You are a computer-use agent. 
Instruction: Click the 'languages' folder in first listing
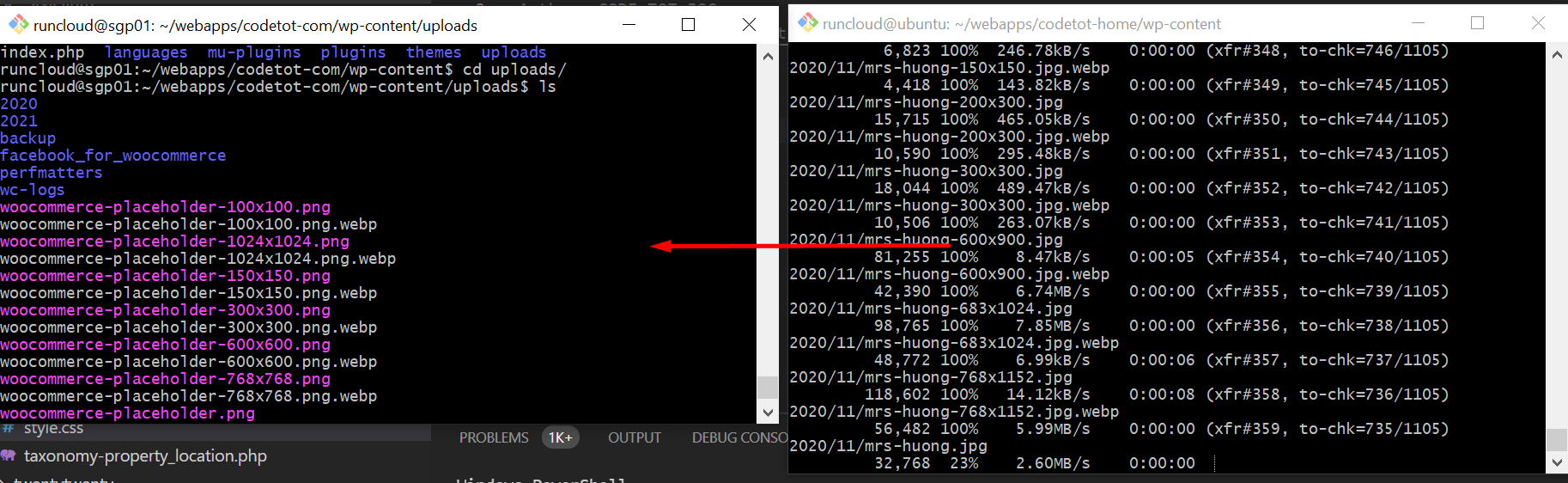click(145, 52)
